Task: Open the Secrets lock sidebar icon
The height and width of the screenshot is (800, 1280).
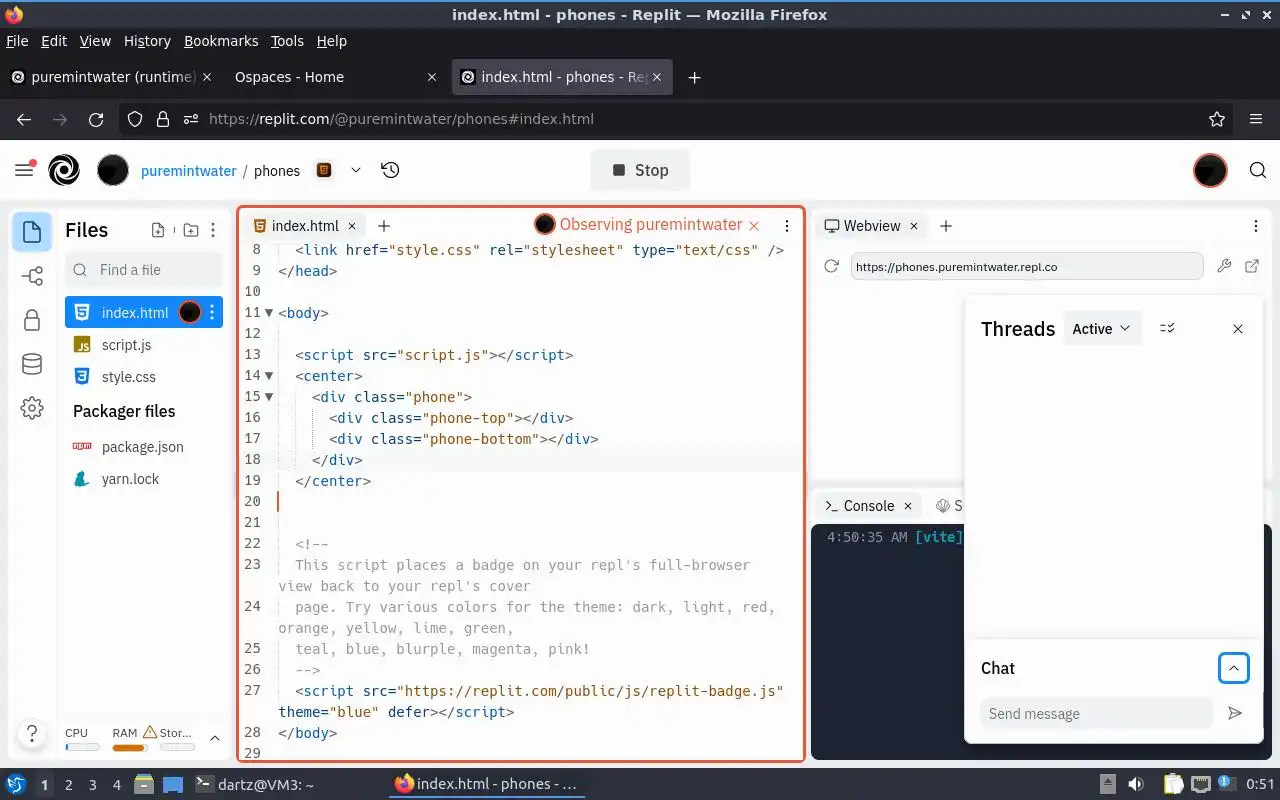Action: click(x=32, y=320)
